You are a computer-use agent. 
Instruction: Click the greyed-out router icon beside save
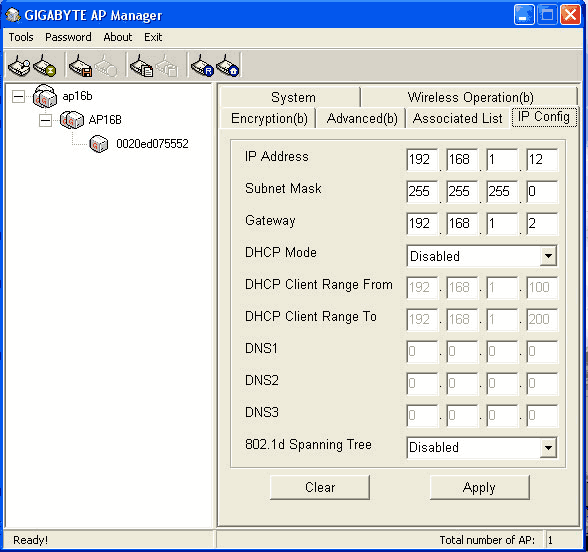pyautogui.click(x=106, y=66)
